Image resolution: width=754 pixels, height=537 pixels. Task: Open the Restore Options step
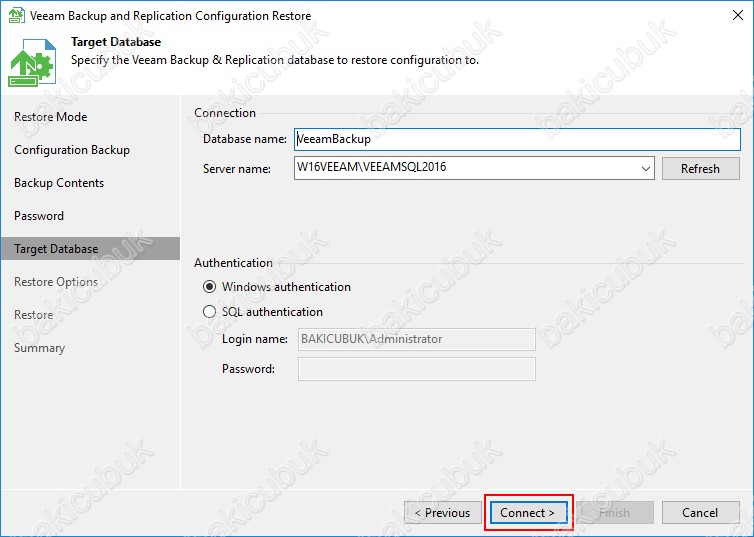click(56, 282)
